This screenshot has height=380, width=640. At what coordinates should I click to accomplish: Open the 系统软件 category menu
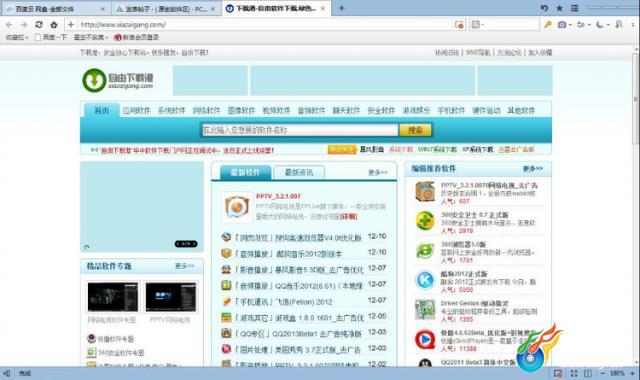pos(171,111)
